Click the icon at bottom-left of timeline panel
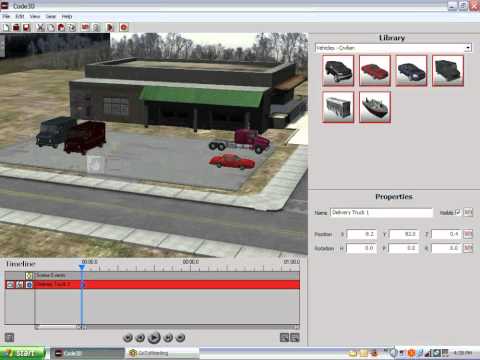The width and height of the screenshot is (480, 360). [x=9, y=338]
